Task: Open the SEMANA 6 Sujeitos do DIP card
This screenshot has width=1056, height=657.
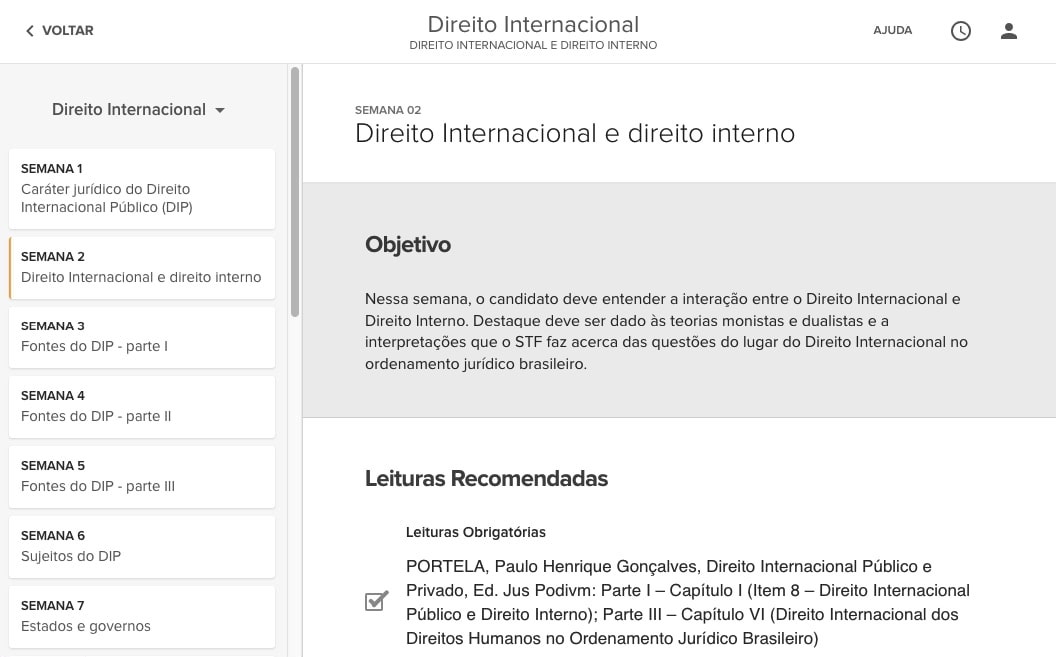Action: click(x=142, y=547)
